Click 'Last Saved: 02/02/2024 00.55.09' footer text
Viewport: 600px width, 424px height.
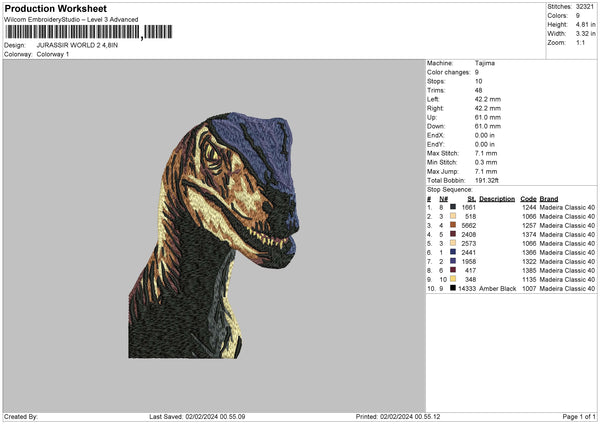click(x=197, y=416)
